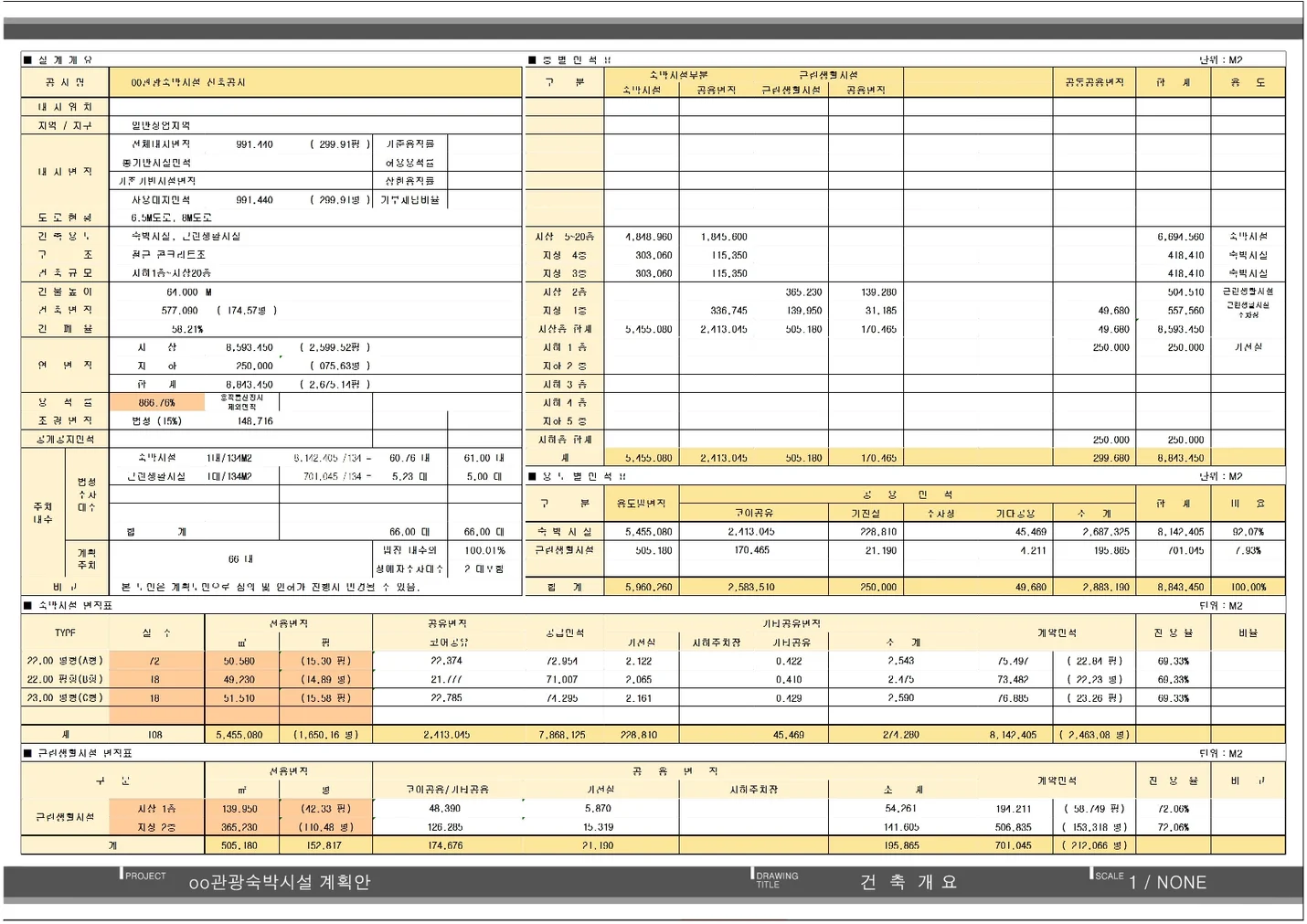Viewport: 1307px width, 924px height.
Task: Click the subtotal value 274.280
Action: click(x=901, y=735)
